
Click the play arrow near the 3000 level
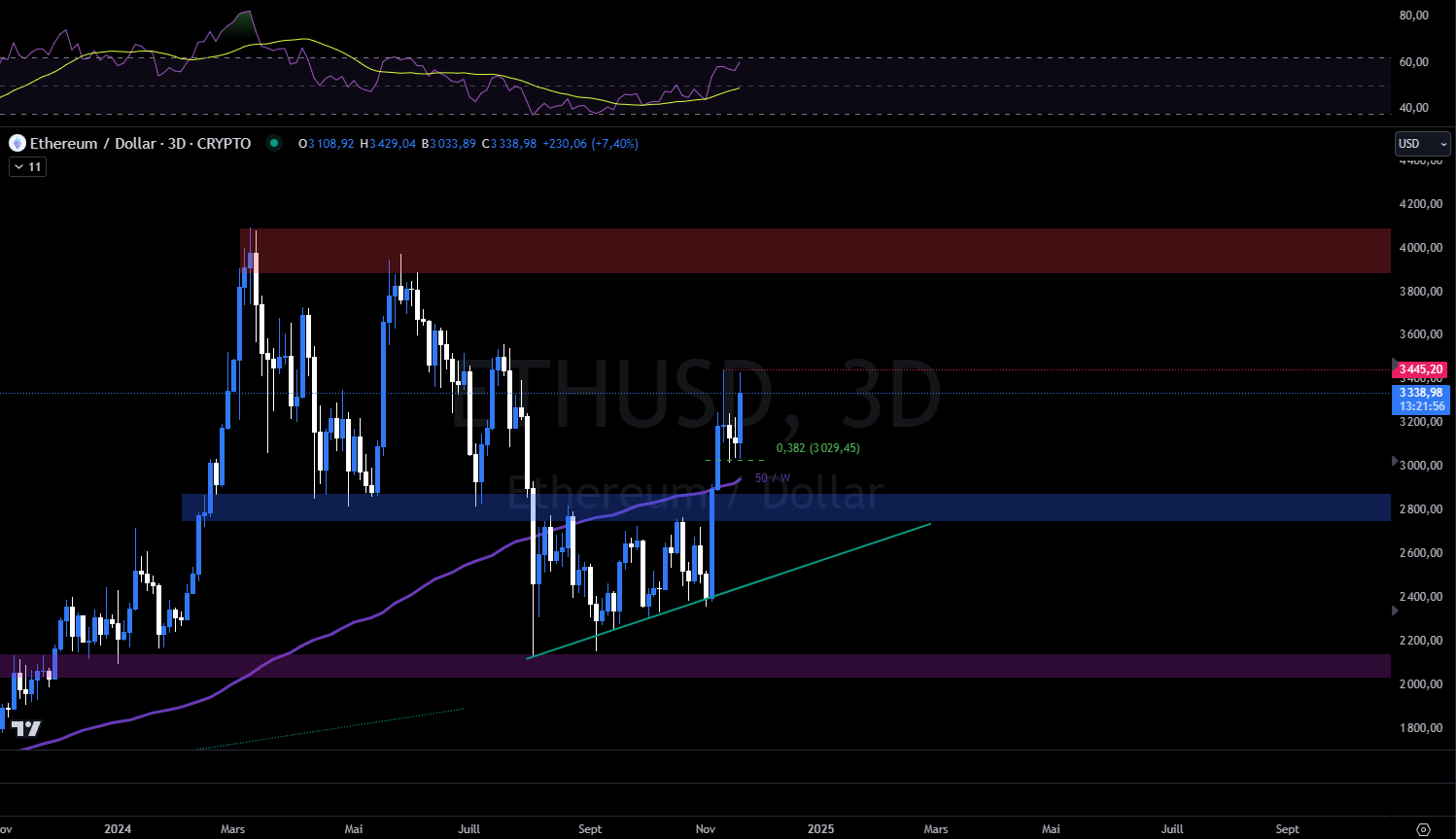pyautogui.click(x=1394, y=463)
